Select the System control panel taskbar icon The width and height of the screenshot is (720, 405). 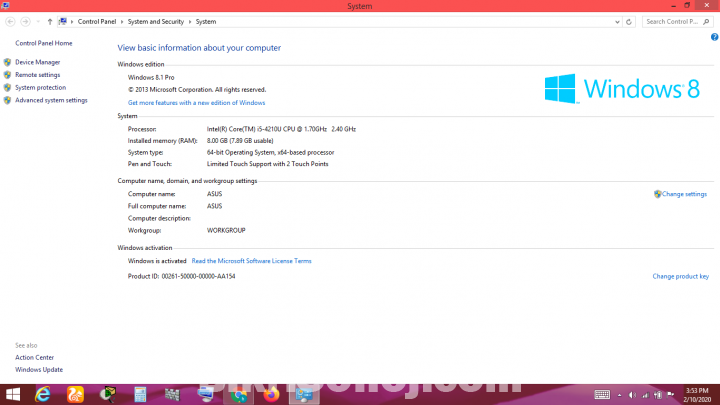coord(304,394)
